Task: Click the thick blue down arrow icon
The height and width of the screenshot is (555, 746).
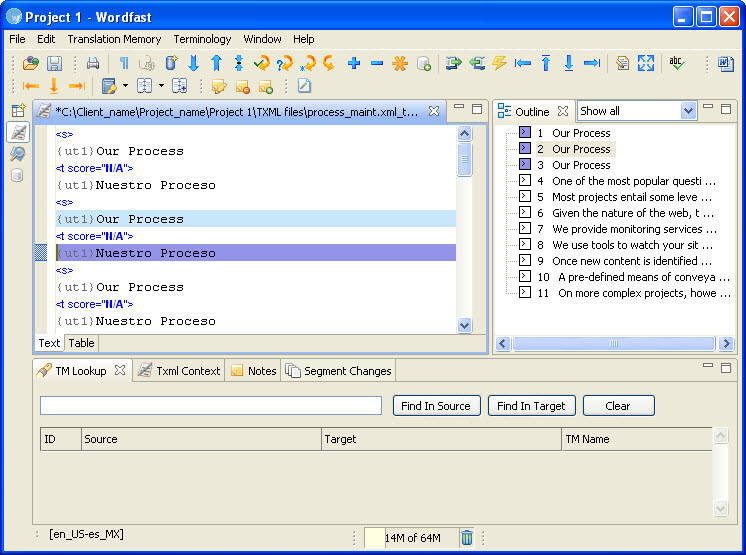Action: tap(193, 63)
